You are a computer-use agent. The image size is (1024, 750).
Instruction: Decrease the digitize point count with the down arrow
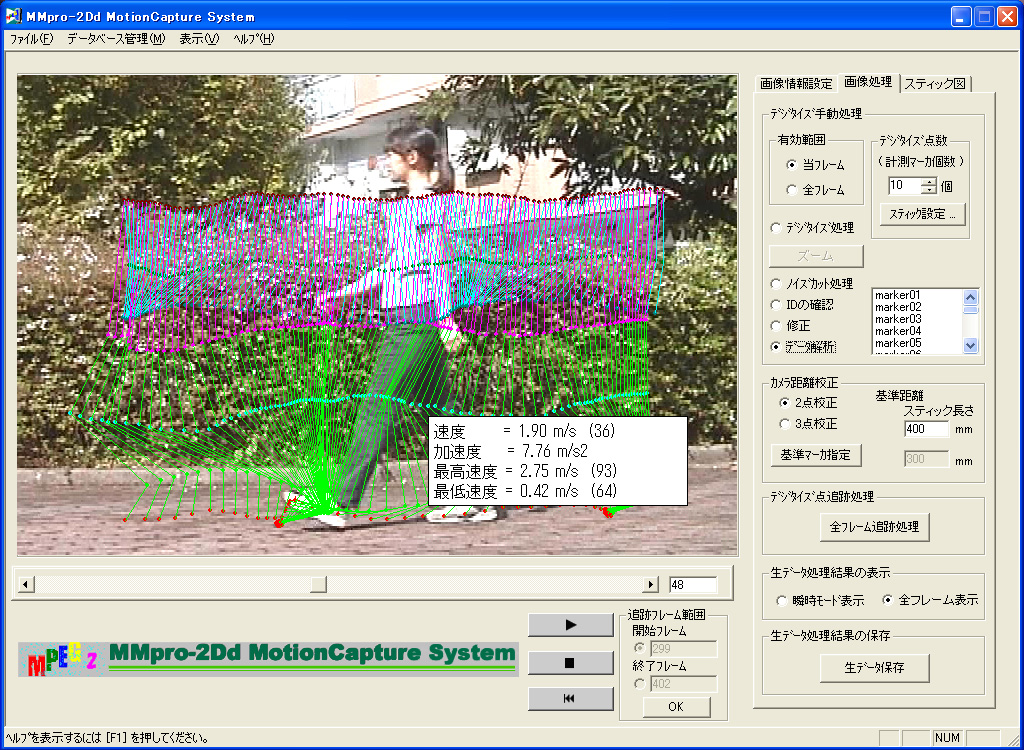[x=929, y=190]
